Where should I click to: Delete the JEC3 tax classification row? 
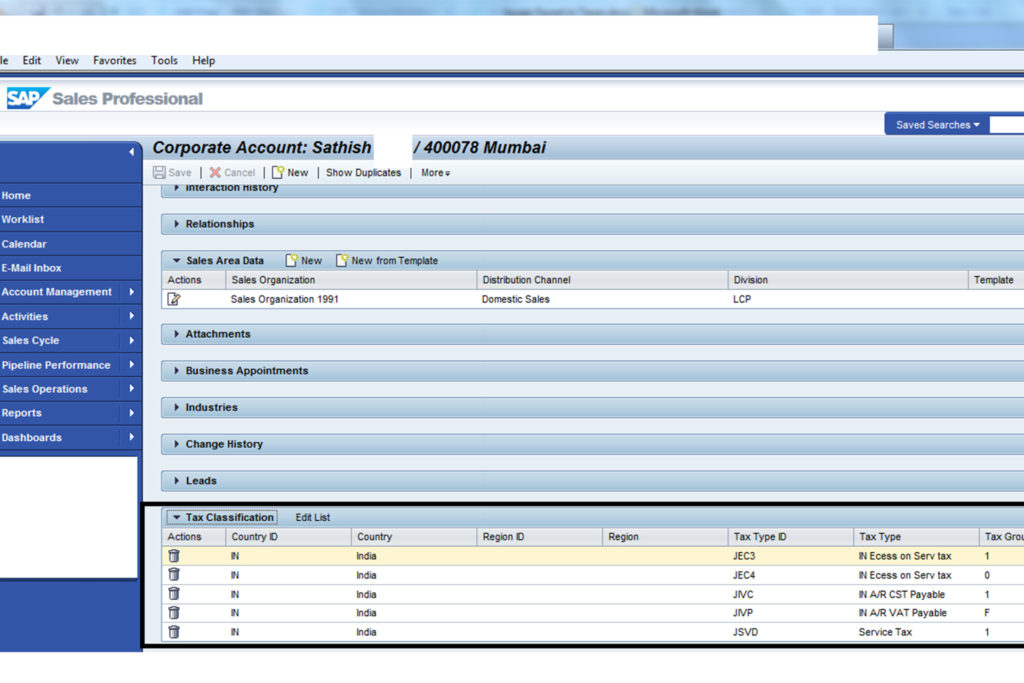174,556
